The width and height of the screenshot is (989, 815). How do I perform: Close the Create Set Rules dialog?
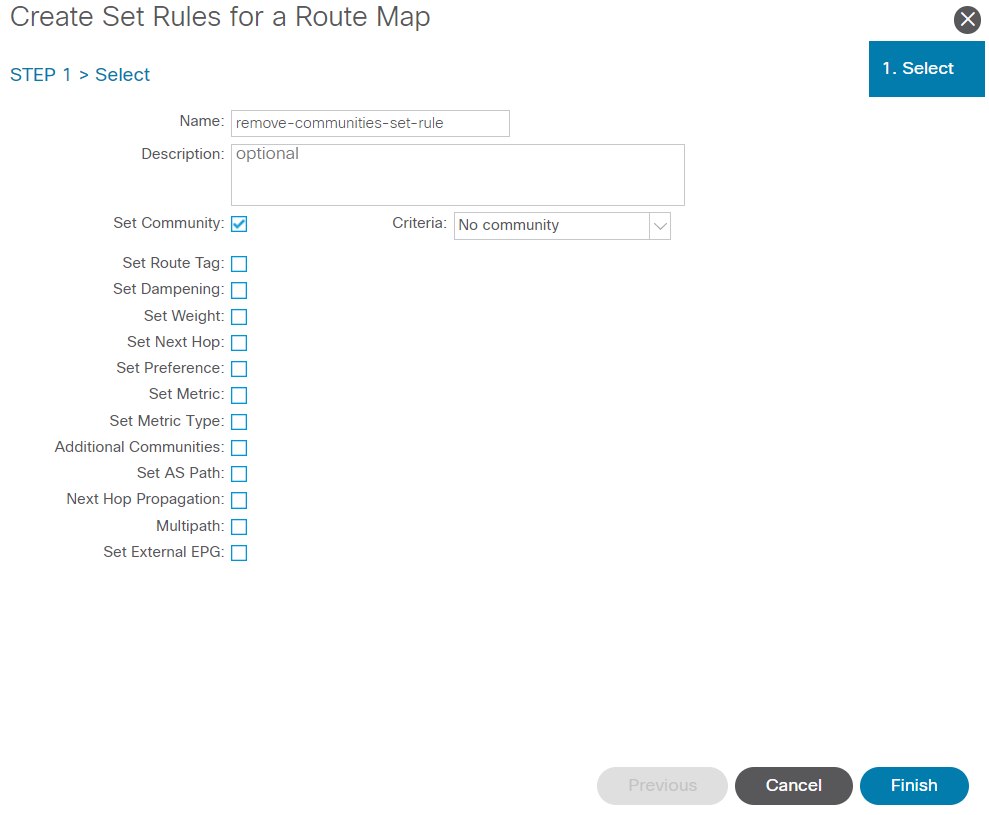point(967,20)
